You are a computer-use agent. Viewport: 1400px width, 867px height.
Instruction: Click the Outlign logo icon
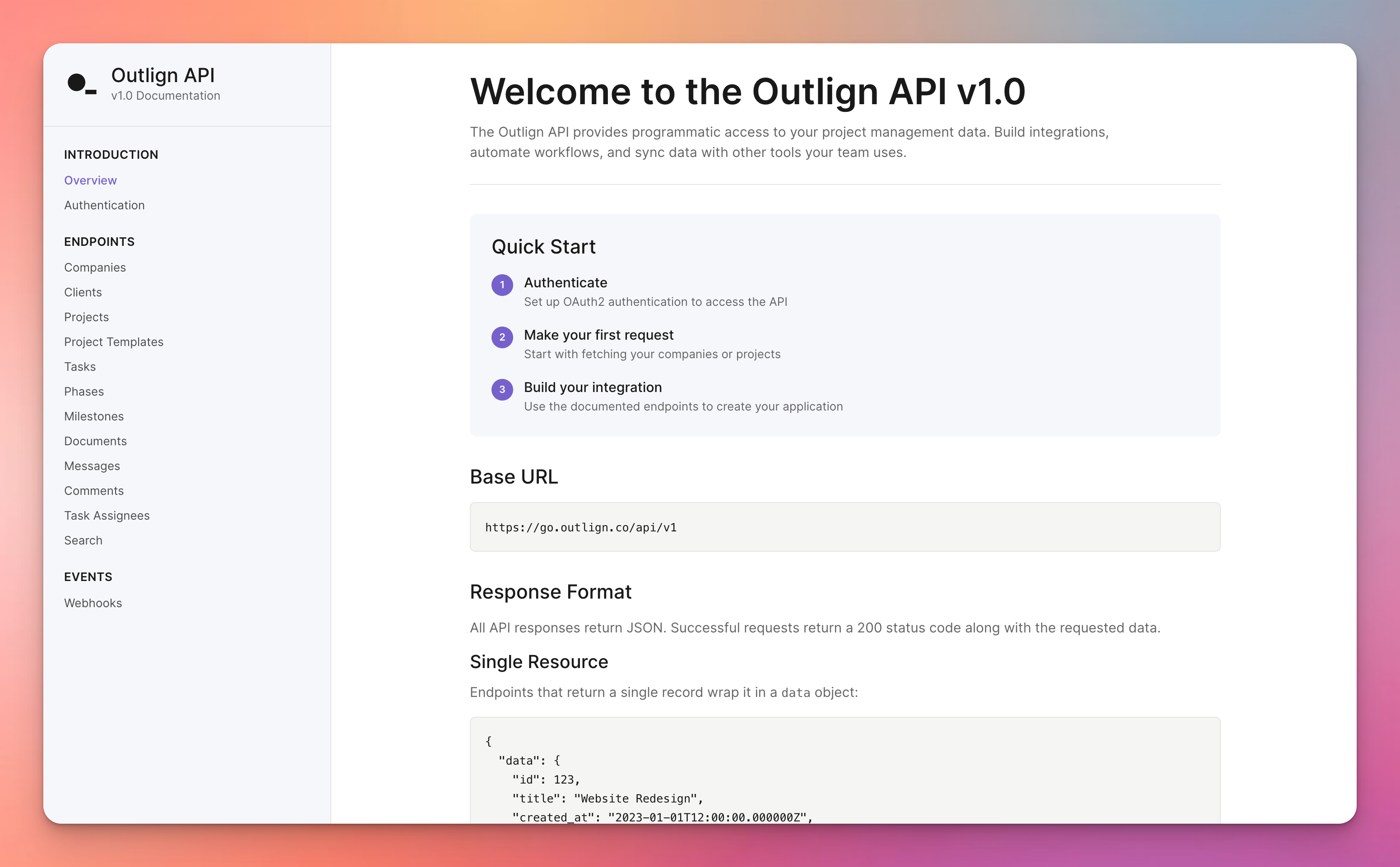pyautogui.click(x=81, y=83)
